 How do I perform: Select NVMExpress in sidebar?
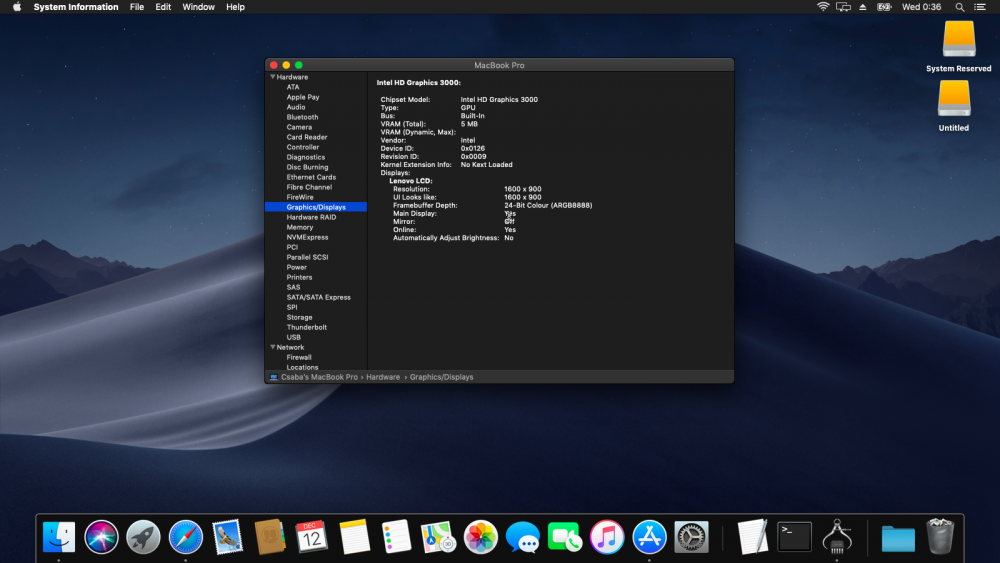(x=307, y=237)
